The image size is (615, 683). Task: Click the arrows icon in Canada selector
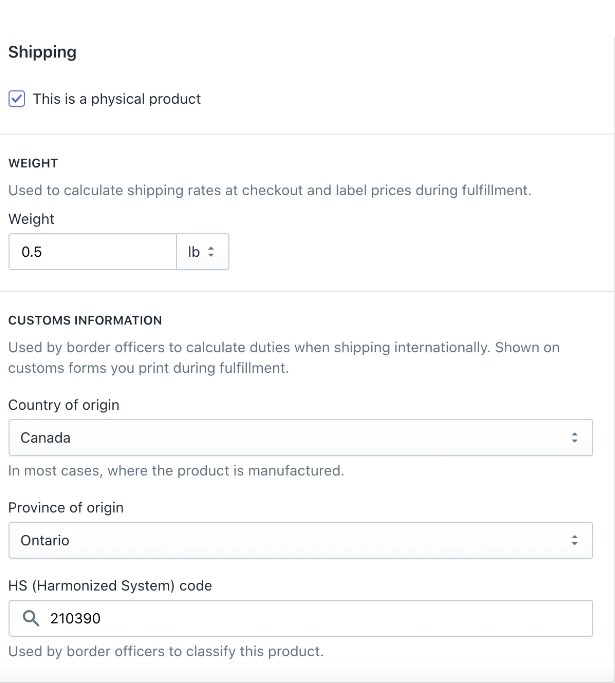(x=574, y=438)
